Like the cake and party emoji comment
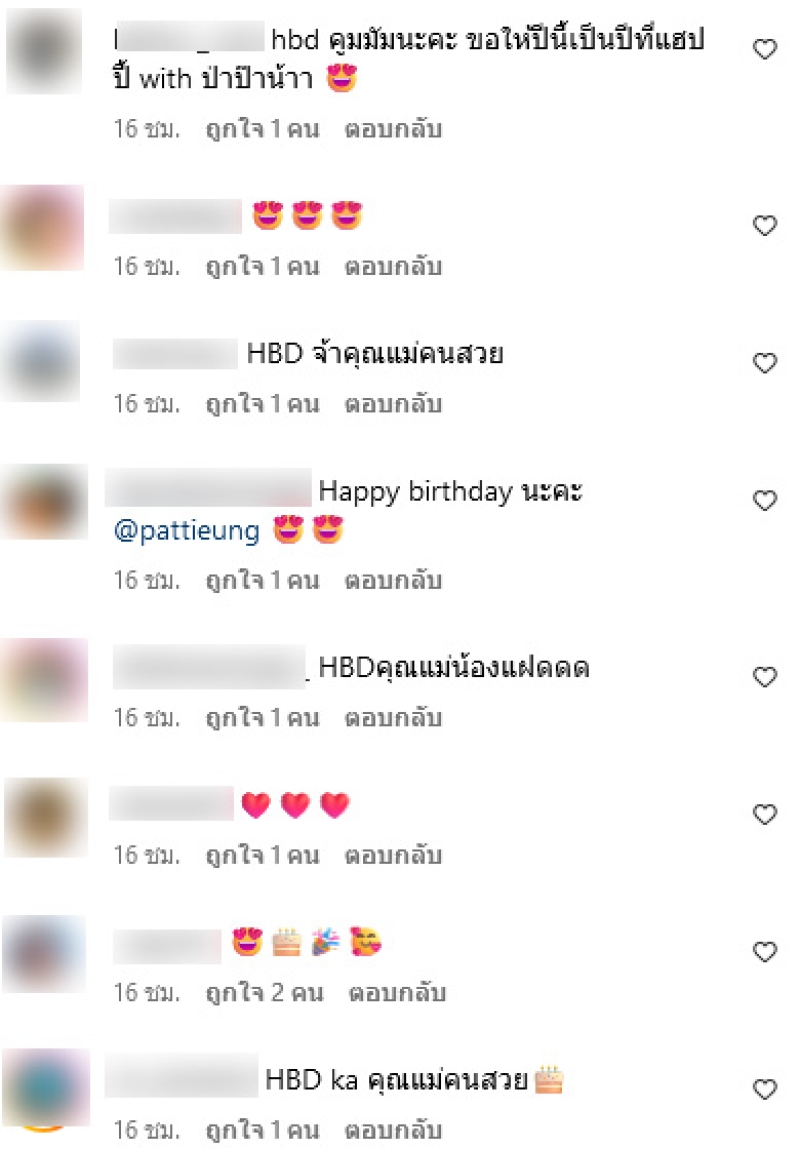Viewport: 800px width, 1149px height. [x=765, y=952]
